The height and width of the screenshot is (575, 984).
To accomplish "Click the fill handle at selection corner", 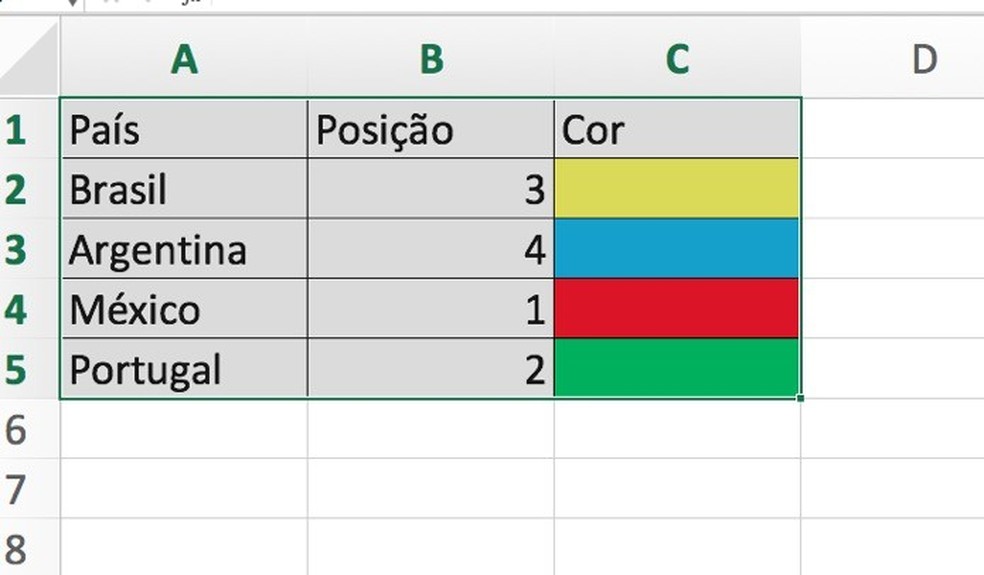I will tap(801, 398).
